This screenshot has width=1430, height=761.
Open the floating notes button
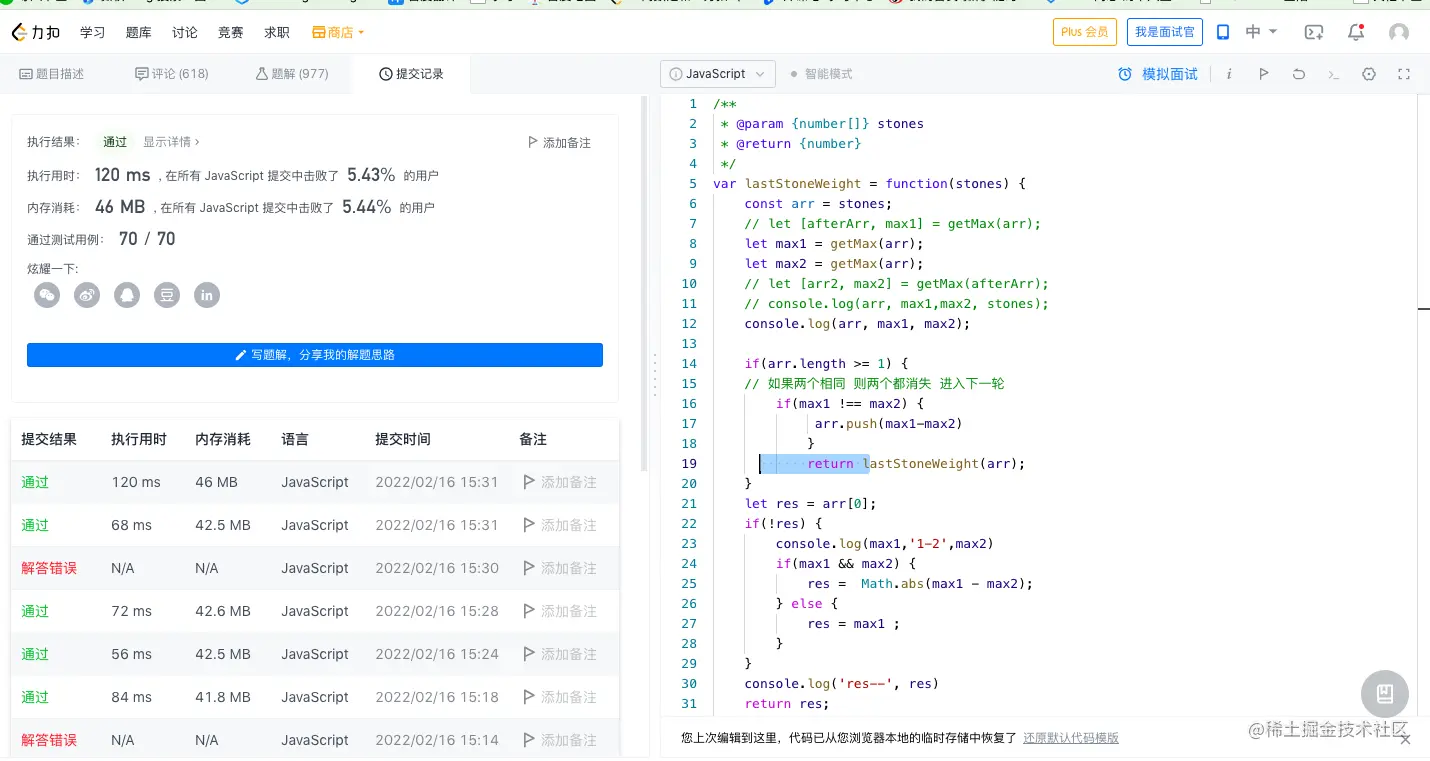[x=1385, y=693]
